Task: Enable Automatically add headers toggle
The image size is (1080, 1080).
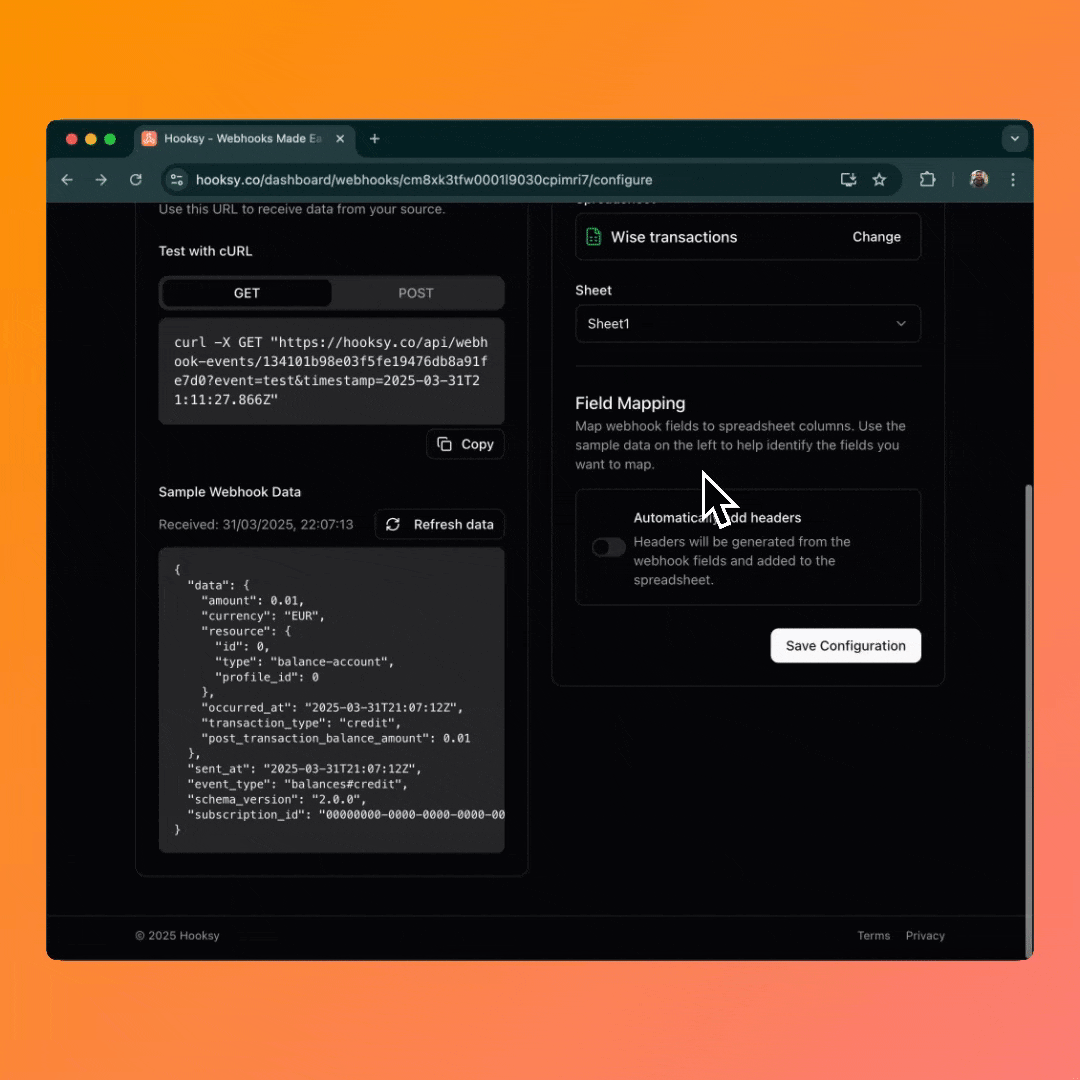Action: tap(609, 548)
